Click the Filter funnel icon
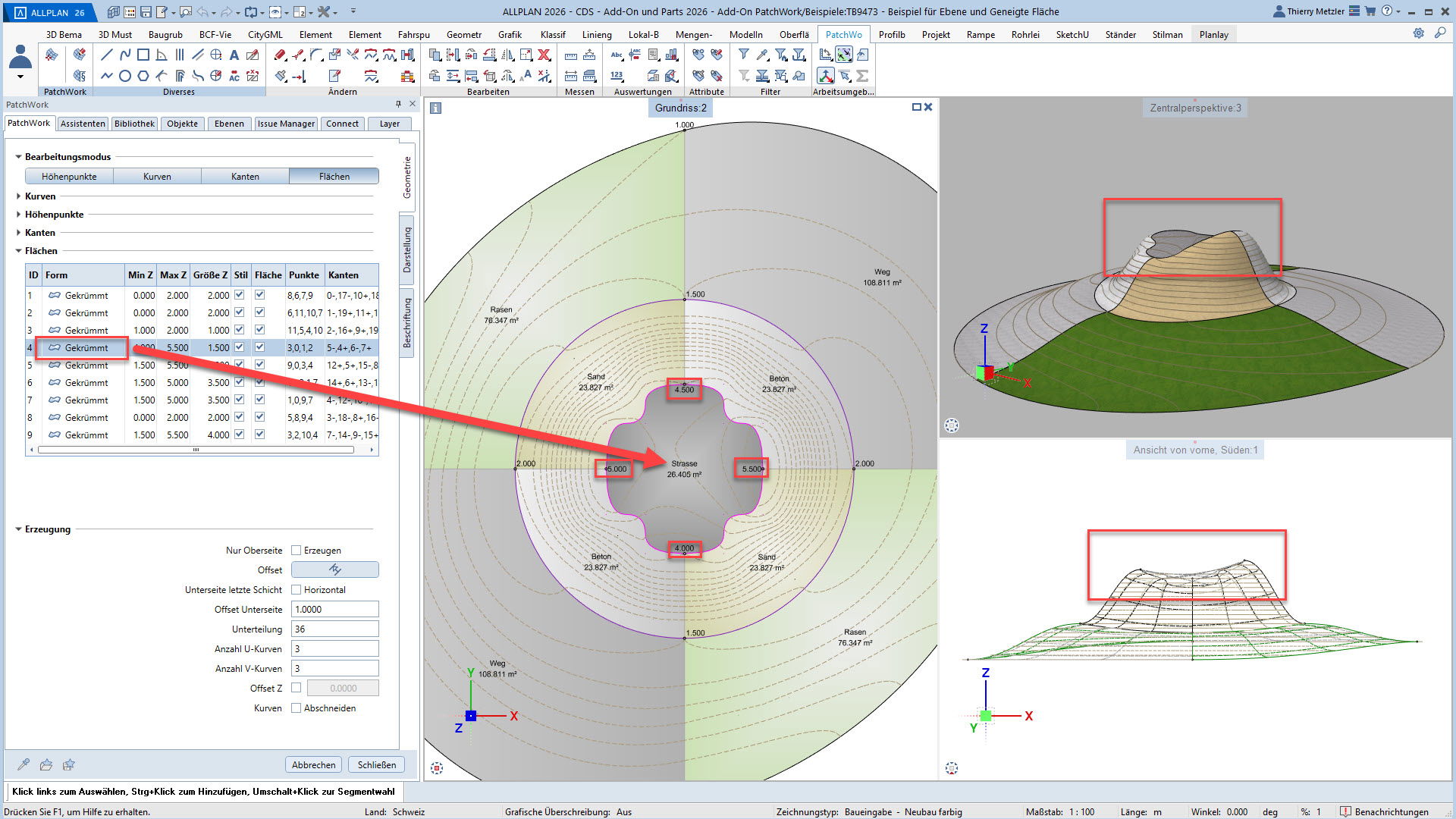Viewport: 1456px width, 819px height. tap(744, 55)
